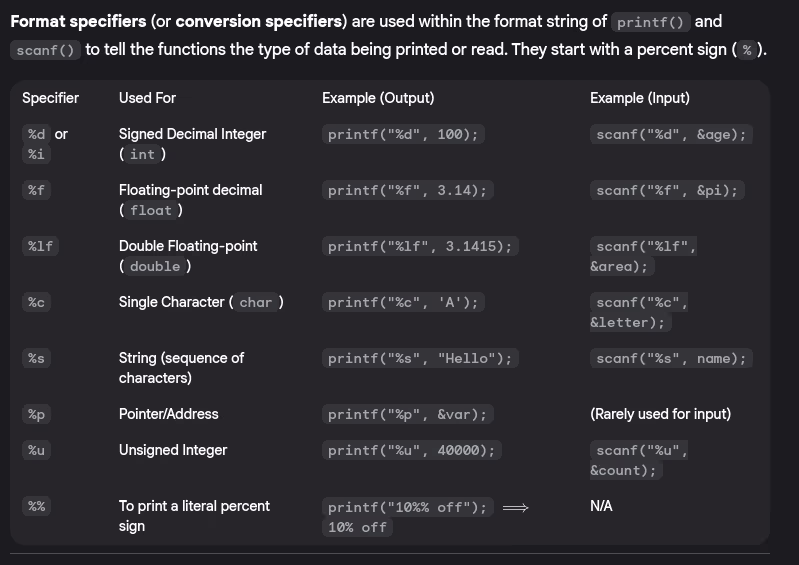Click the %p specifier code chip

[x=37, y=414]
